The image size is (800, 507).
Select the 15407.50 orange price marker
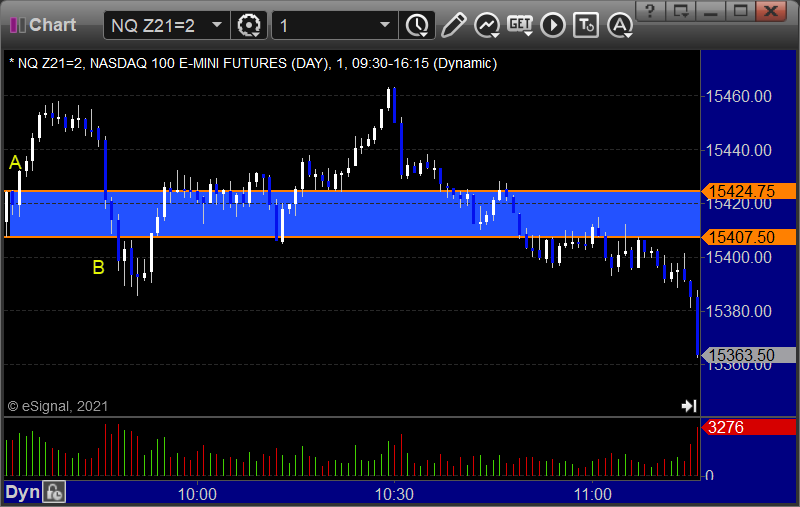(748, 237)
